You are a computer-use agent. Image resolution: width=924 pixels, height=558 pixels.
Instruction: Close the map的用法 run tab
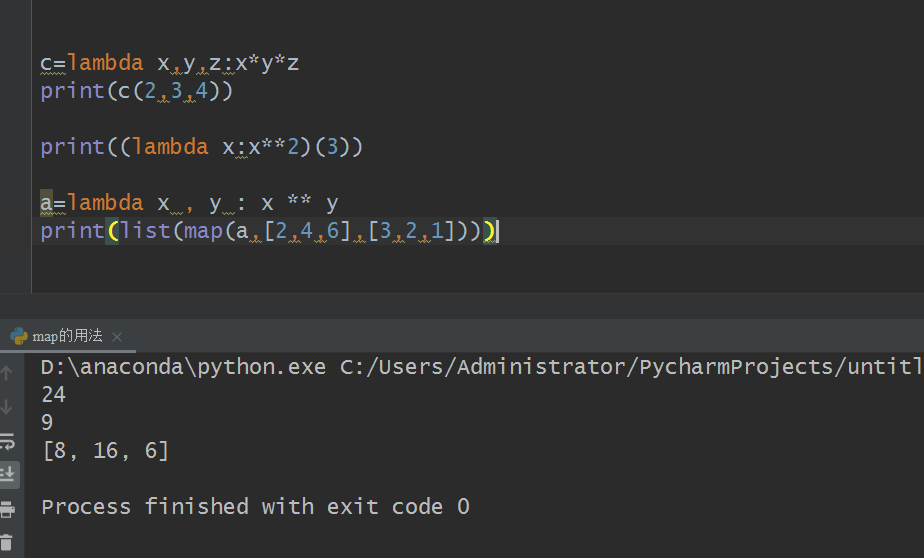pyautogui.click(x=116, y=337)
